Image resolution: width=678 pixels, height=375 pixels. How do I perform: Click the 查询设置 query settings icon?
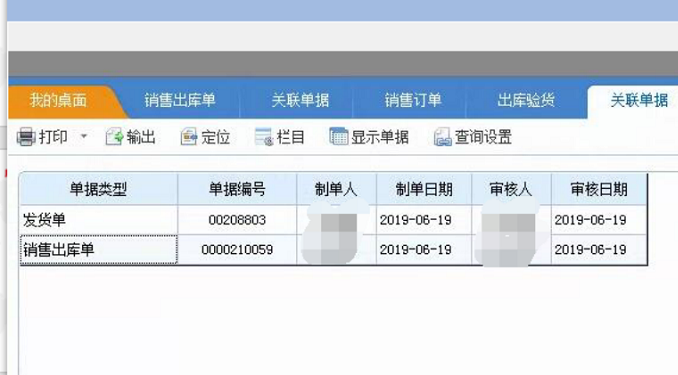442,137
